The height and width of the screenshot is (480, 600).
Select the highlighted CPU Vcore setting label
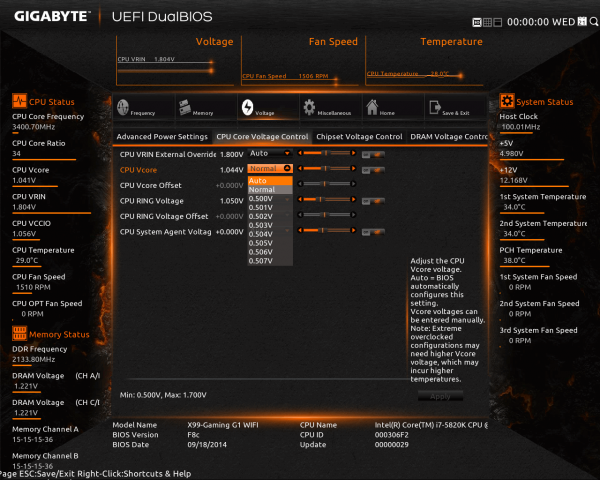point(138,170)
